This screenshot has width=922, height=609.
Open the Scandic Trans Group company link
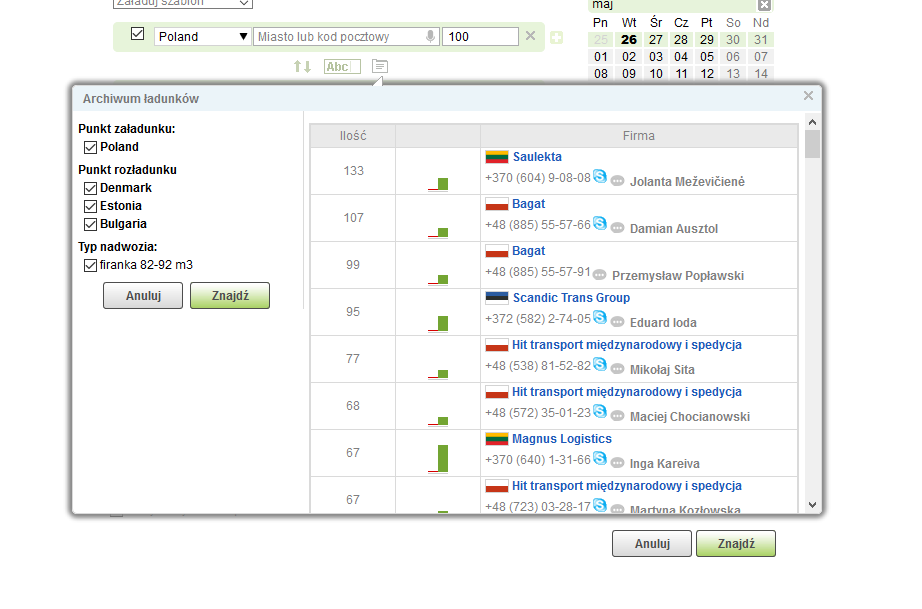click(x=572, y=298)
